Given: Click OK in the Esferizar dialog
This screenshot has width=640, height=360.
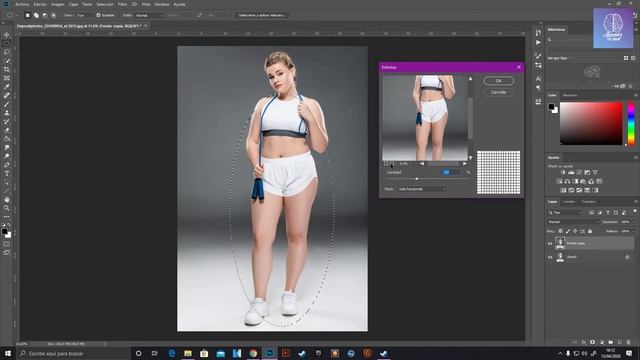Looking at the screenshot, I should [x=498, y=81].
